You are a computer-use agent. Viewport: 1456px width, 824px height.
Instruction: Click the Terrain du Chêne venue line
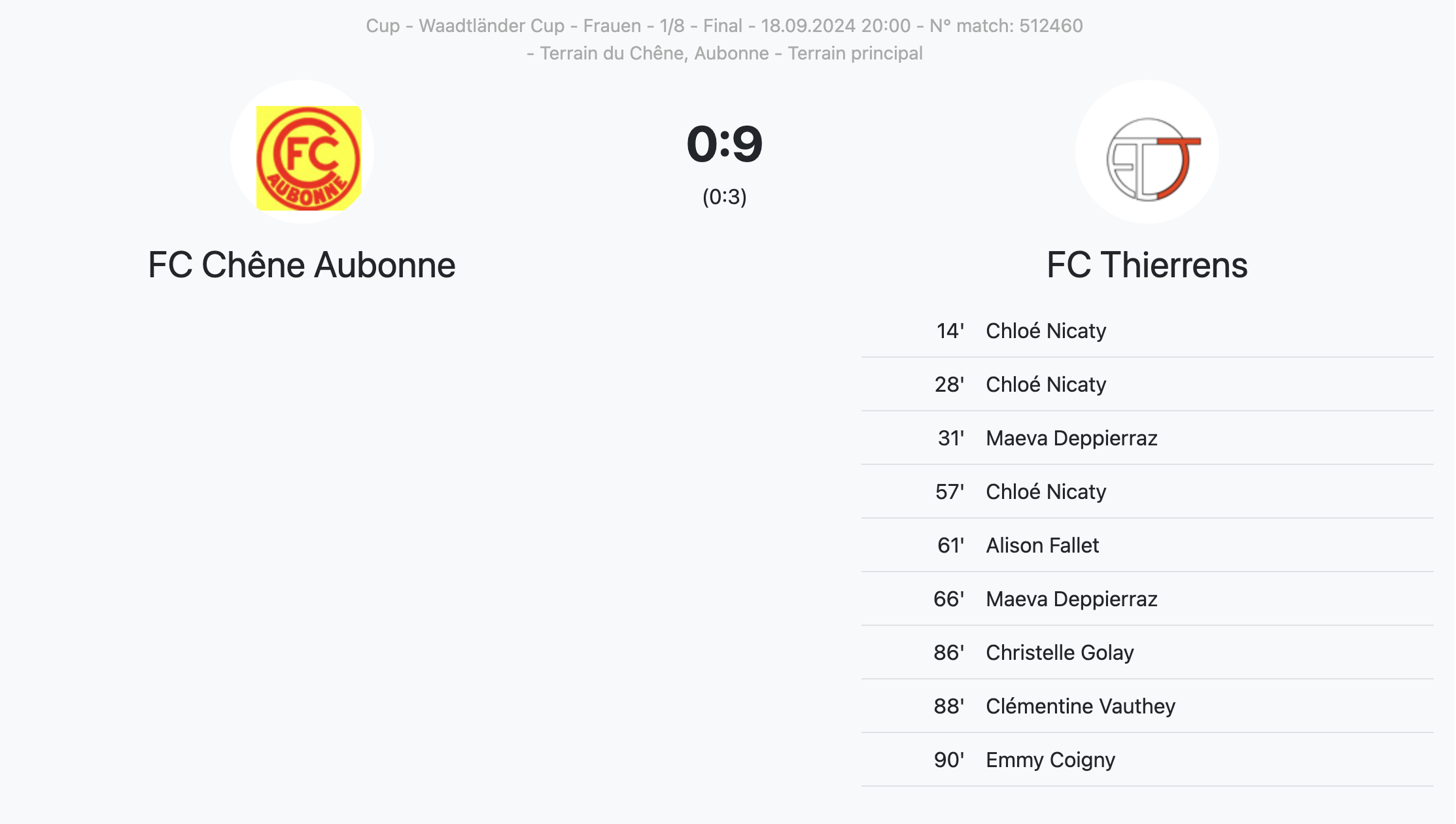click(x=725, y=53)
